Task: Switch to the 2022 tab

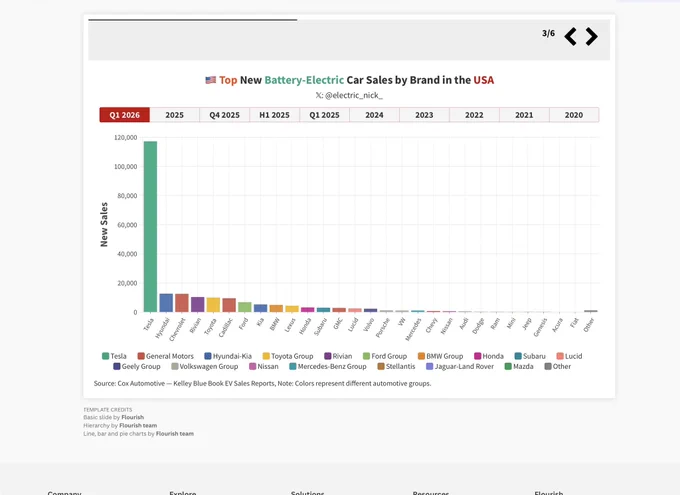Action: click(x=474, y=115)
